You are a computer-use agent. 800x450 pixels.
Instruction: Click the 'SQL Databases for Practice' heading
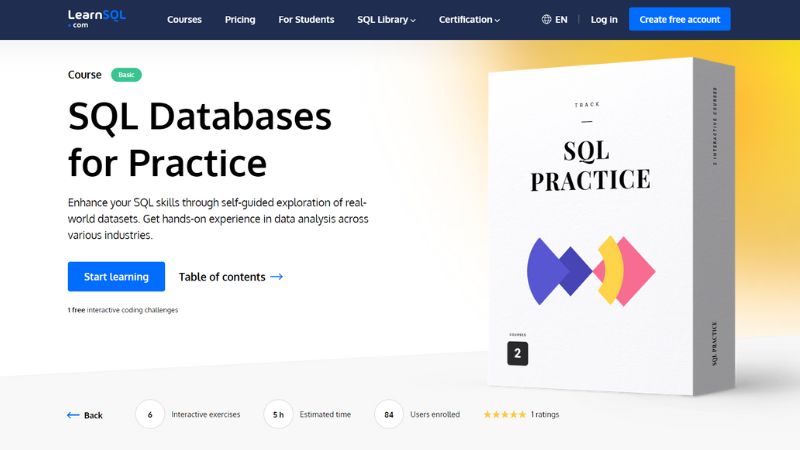pos(200,139)
